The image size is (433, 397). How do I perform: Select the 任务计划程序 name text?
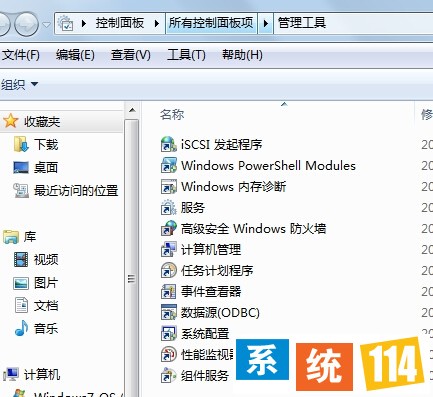[217, 271]
